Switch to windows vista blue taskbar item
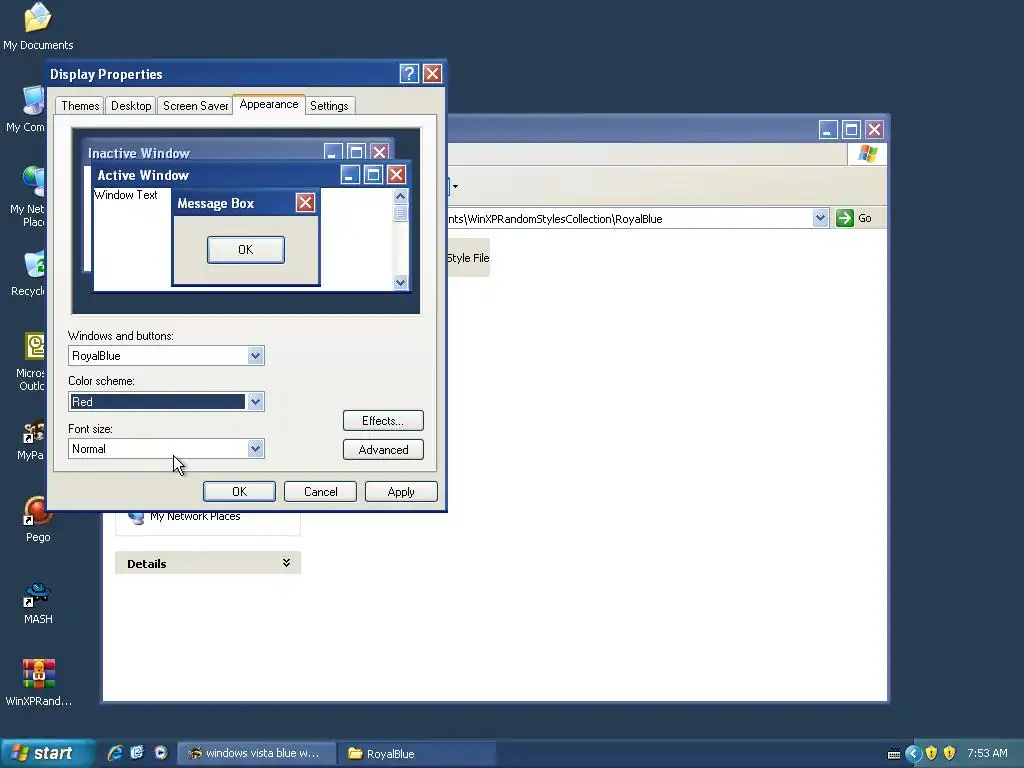 [x=256, y=753]
